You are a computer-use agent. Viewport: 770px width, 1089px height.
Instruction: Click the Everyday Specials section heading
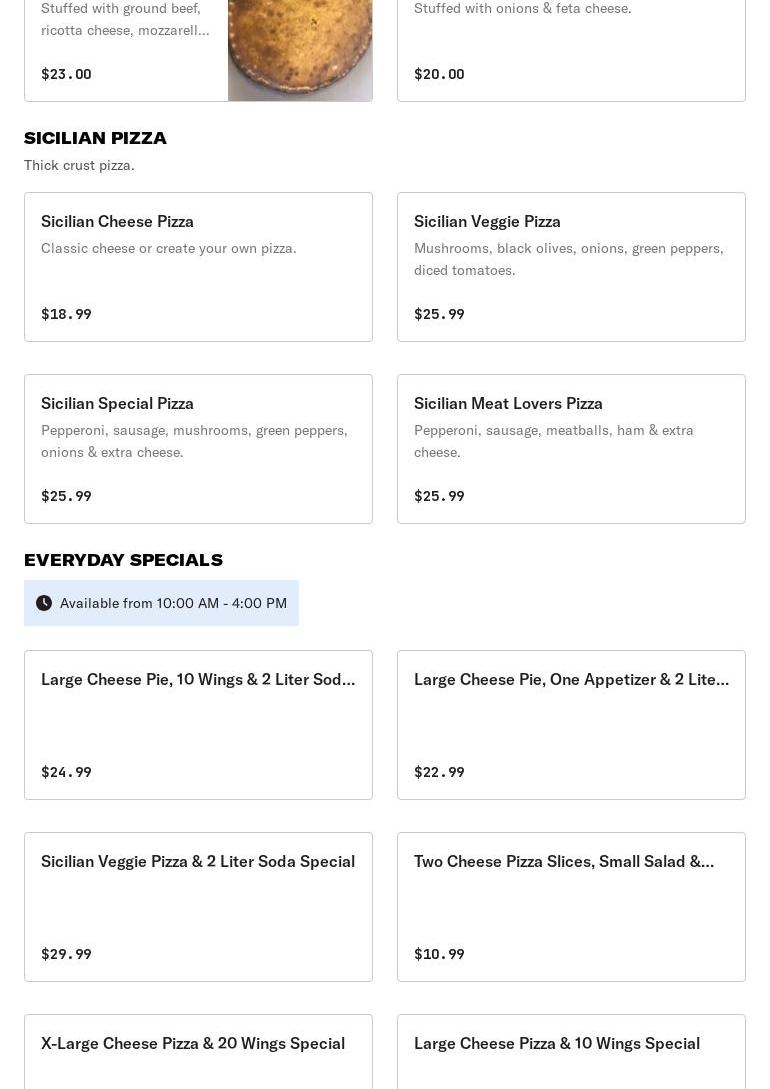click(x=123, y=560)
